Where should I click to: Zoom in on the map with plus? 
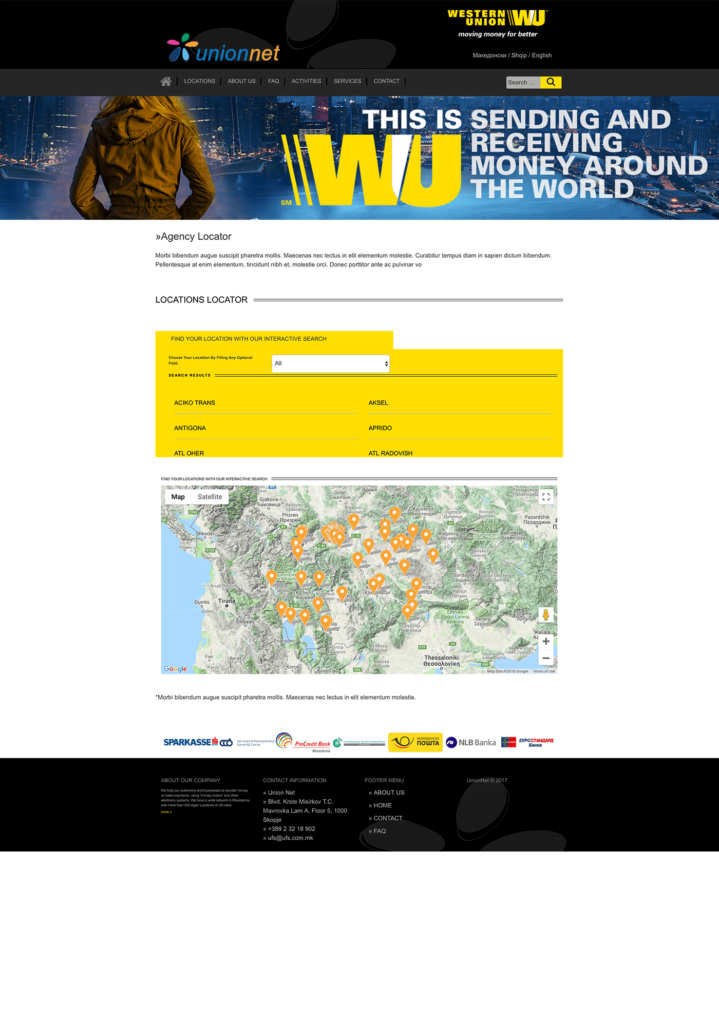tap(546, 641)
